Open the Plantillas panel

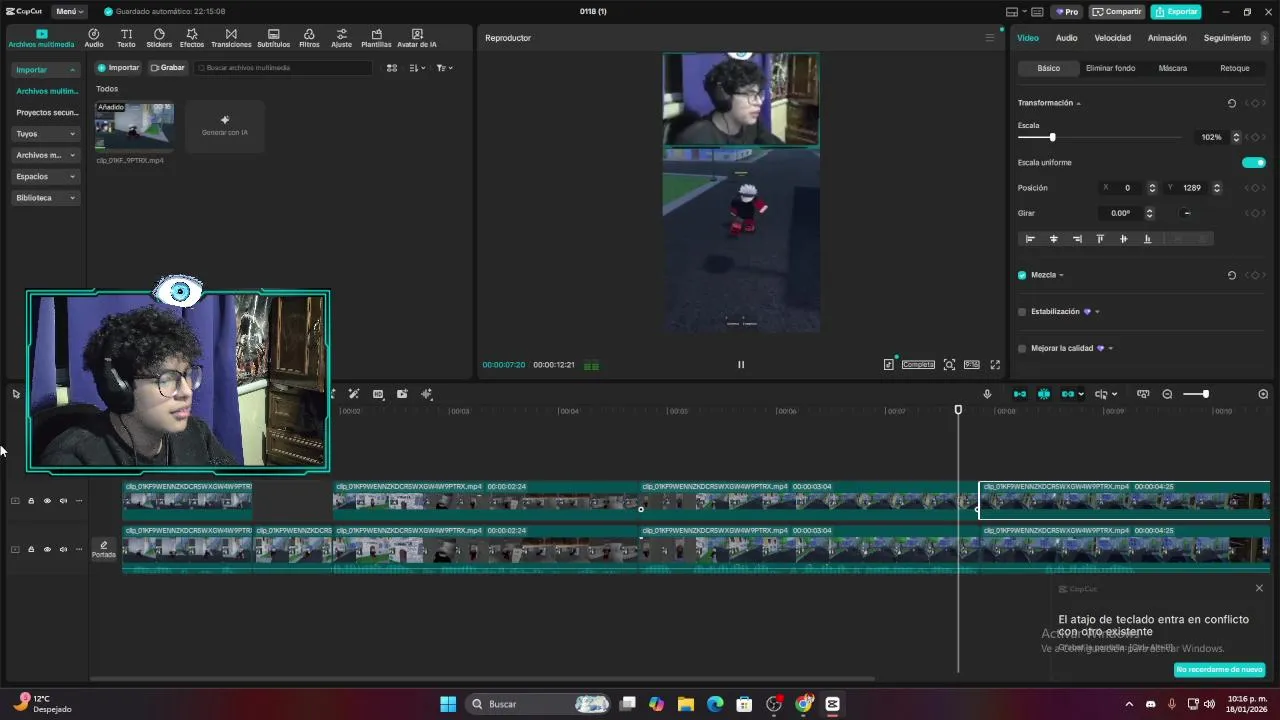tap(376, 38)
